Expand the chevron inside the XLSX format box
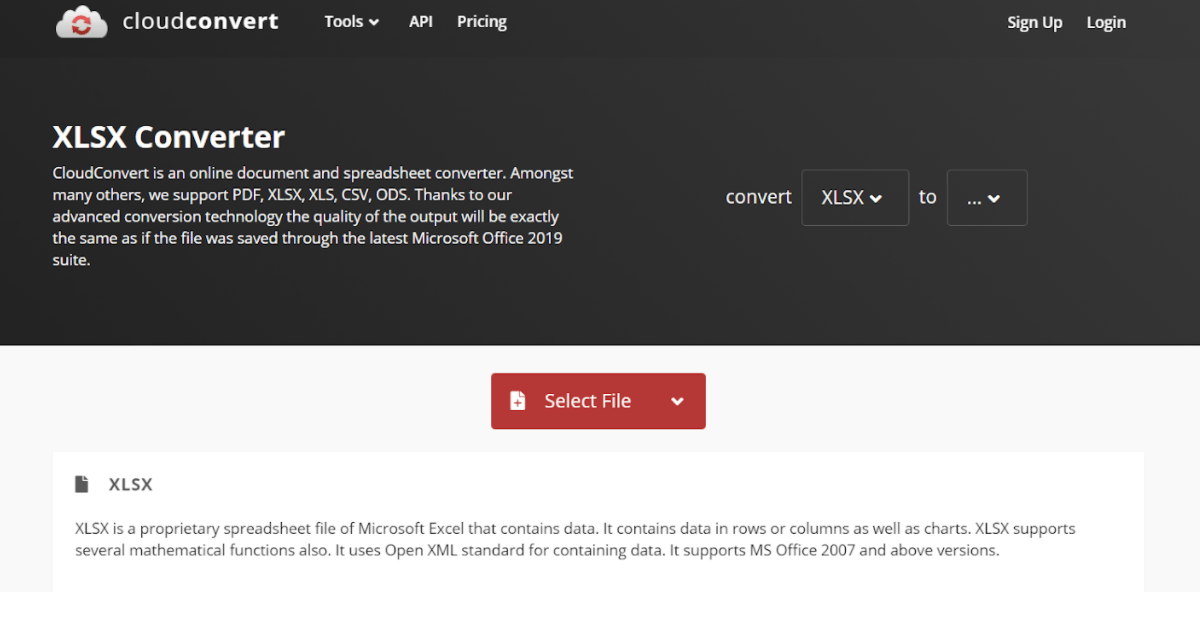Image resolution: width=1200 pixels, height=635 pixels. coord(876,197)
